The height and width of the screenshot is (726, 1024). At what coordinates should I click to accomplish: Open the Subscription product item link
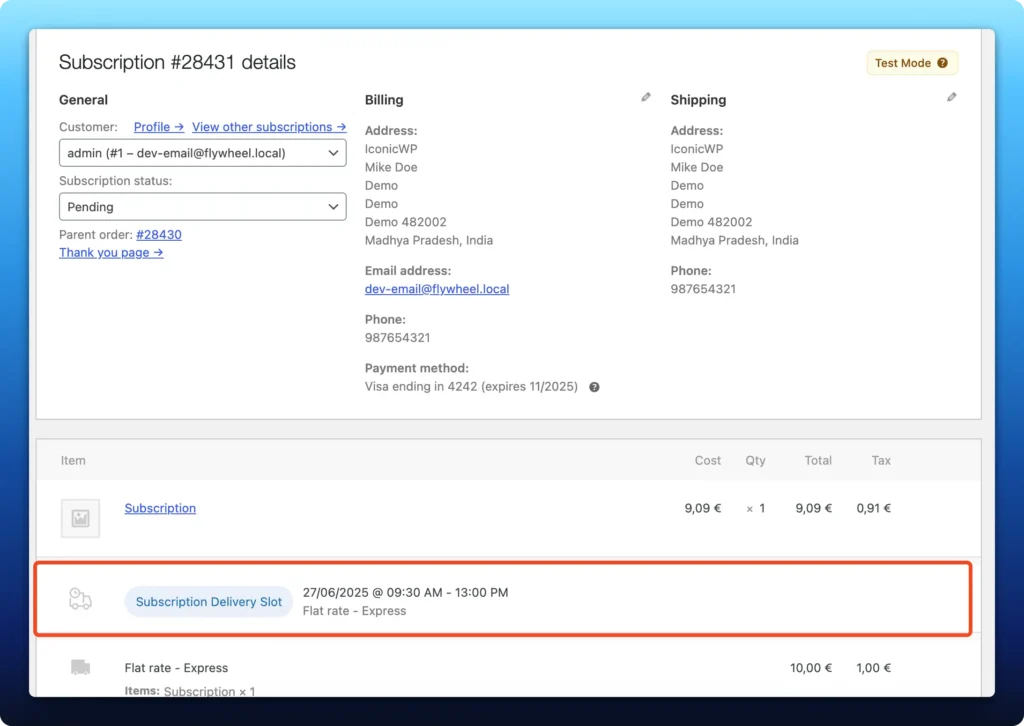click(x=160, y=508)
